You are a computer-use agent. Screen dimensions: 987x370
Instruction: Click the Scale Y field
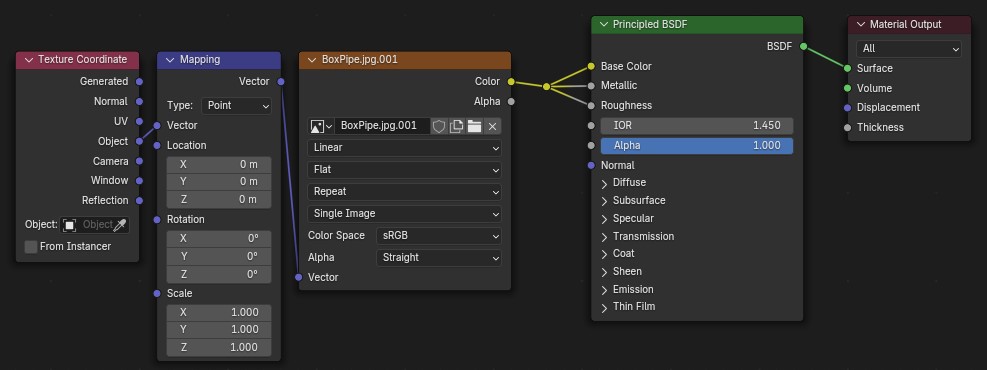click(219, 330)
